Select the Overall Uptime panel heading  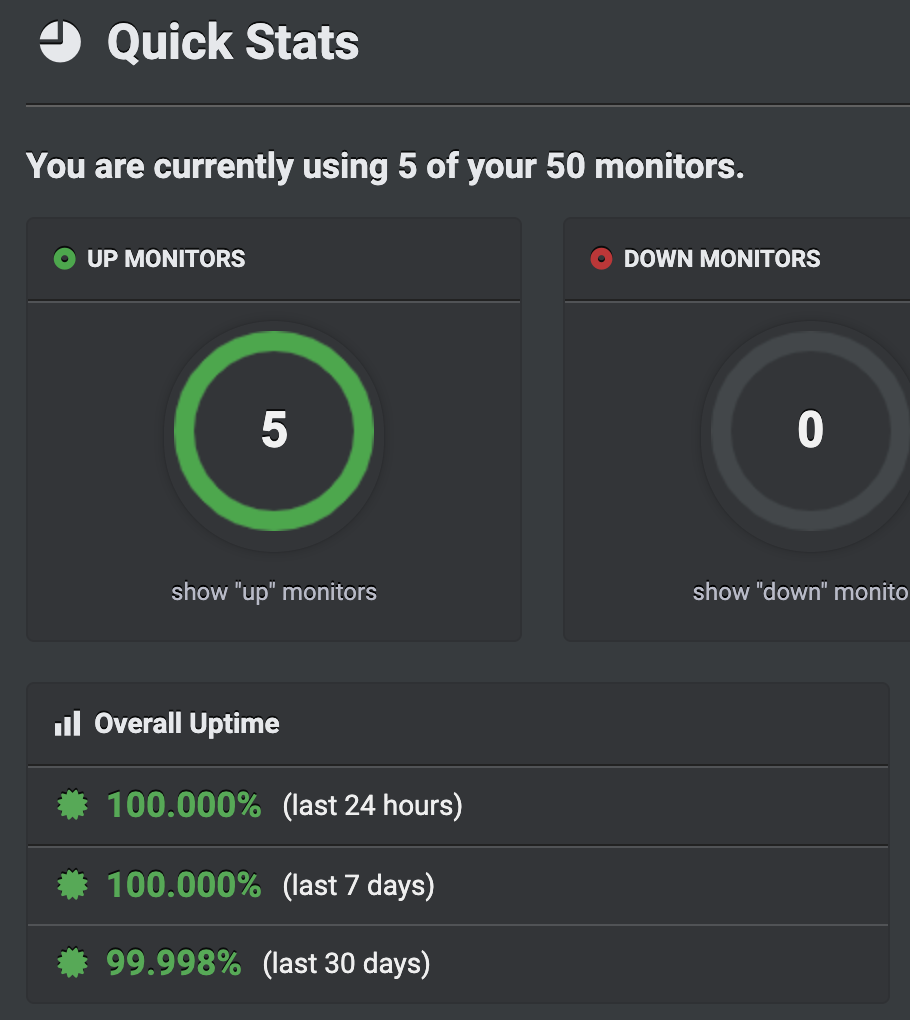coord(187,724)
